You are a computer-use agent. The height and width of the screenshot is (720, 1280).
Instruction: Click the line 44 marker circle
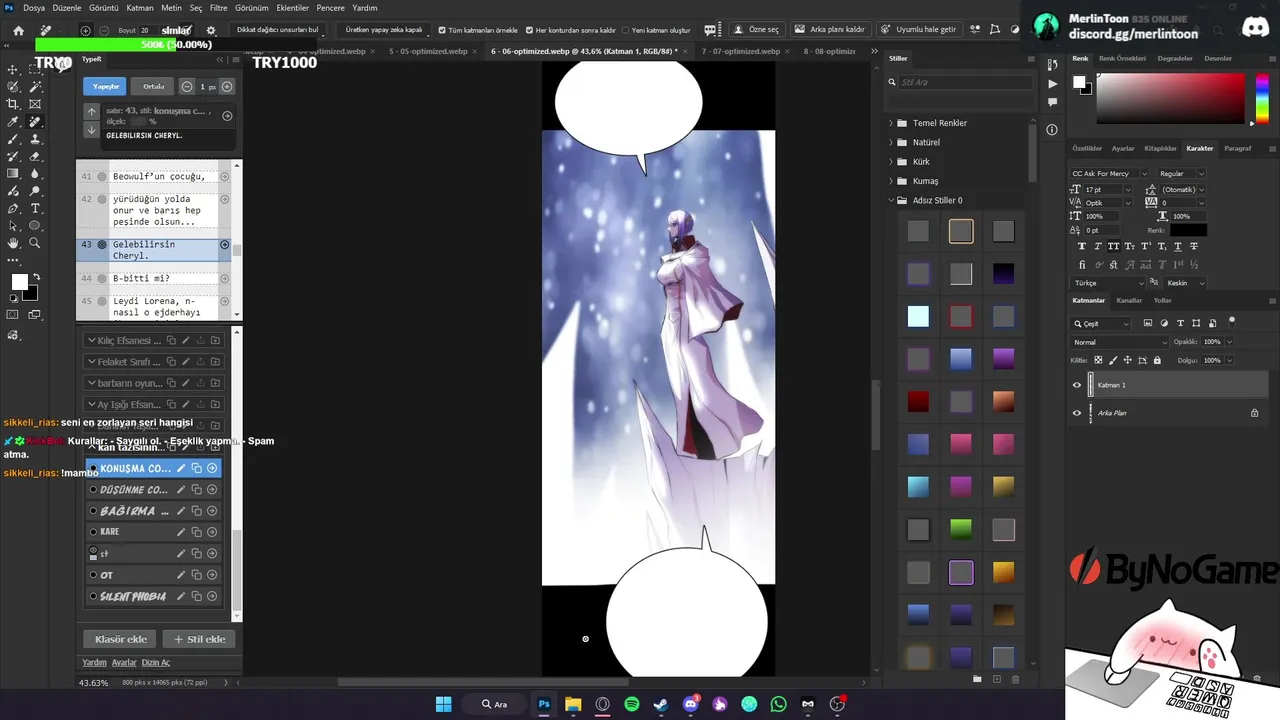[x=101, y=278]
